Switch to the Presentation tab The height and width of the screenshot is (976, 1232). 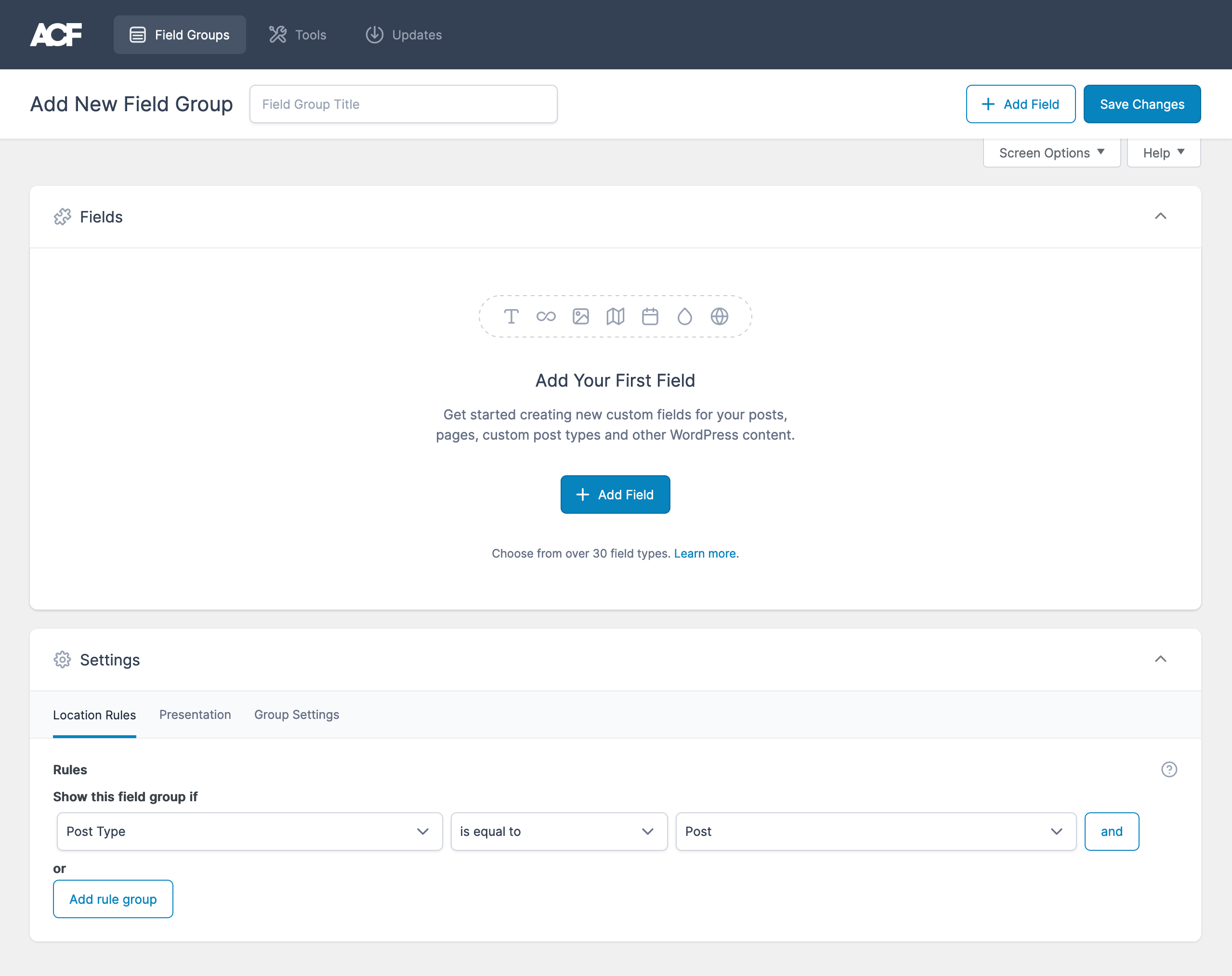[195, 714]
